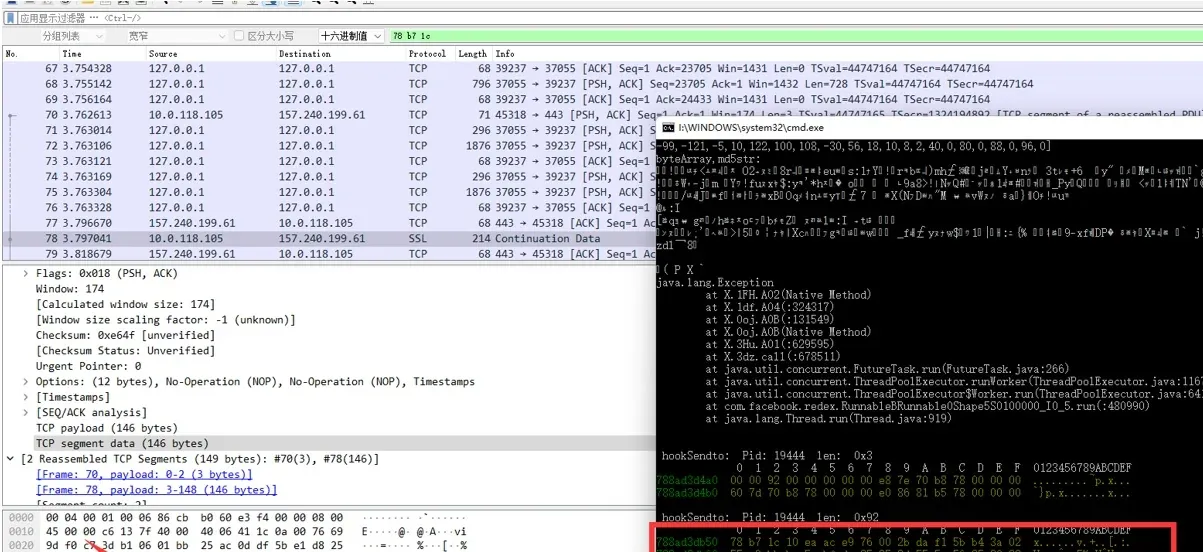Viewport: 1203px width, 552px height.
Task: Click the 788ad3d4a0 memory dump row
Action: pos(895,480)
